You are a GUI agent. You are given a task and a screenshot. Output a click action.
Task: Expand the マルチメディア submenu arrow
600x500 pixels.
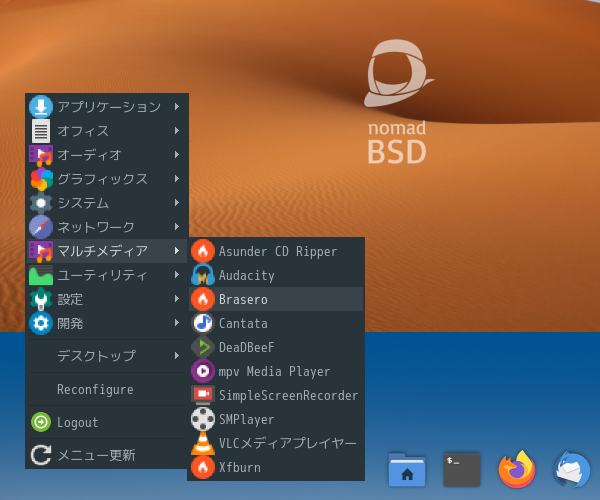177,251
